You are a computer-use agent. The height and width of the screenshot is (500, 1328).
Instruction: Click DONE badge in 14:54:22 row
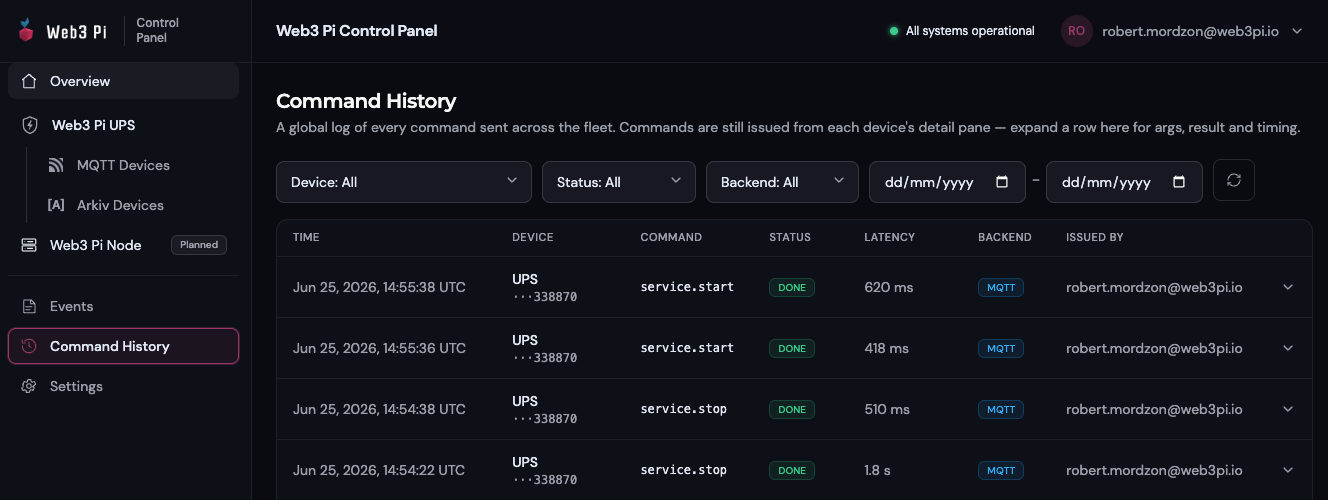792,471
